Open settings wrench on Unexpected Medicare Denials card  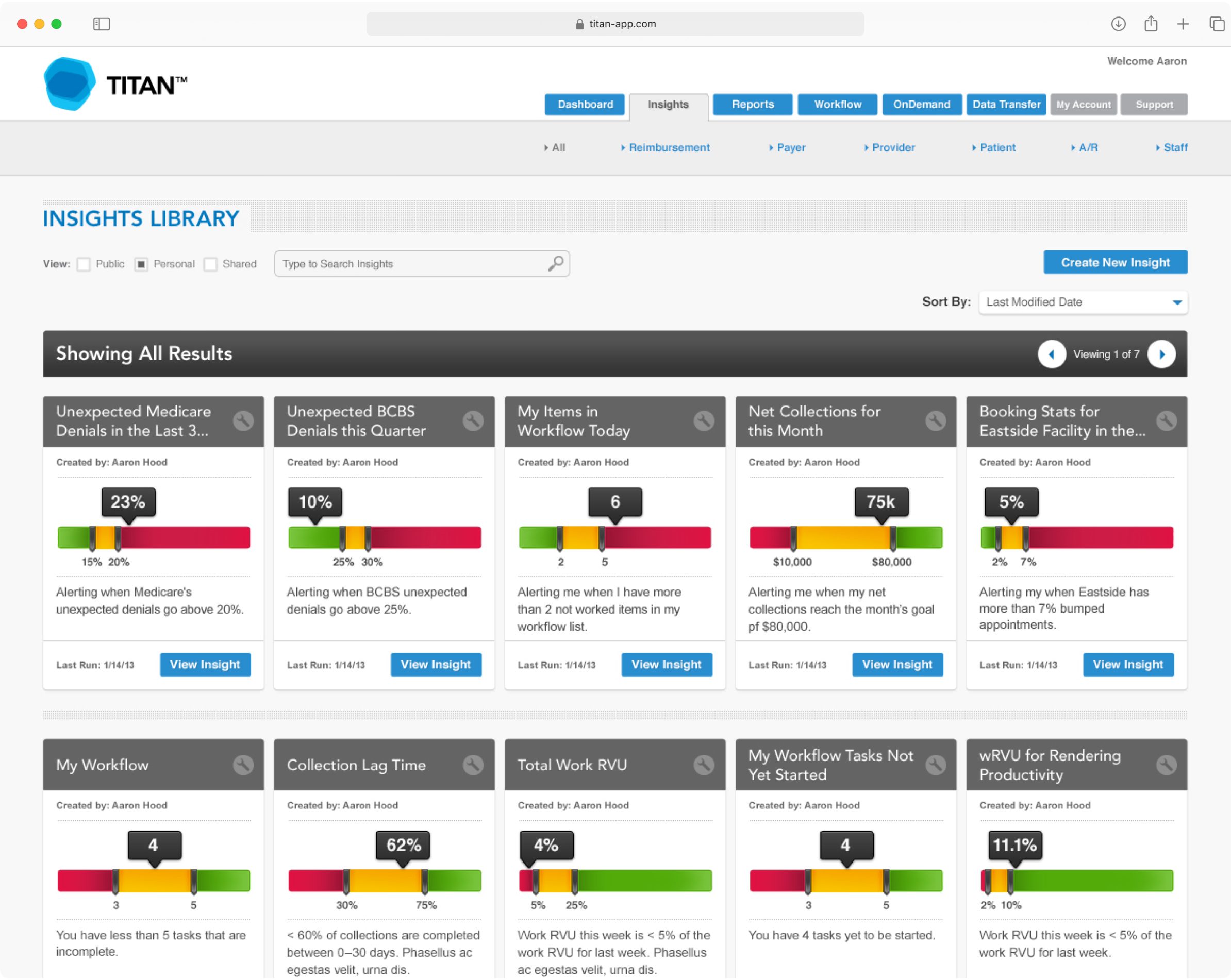(243, 421)
